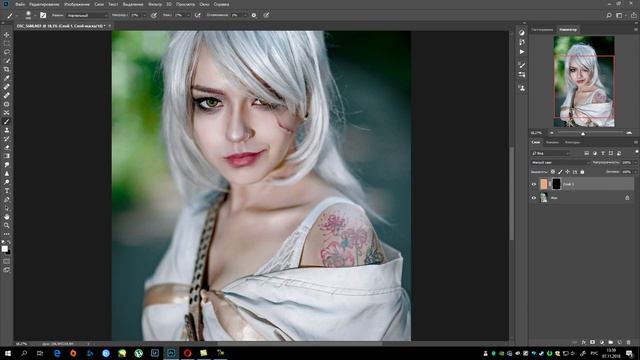Toggle airbrush build-up in options bar

point(197,15)
